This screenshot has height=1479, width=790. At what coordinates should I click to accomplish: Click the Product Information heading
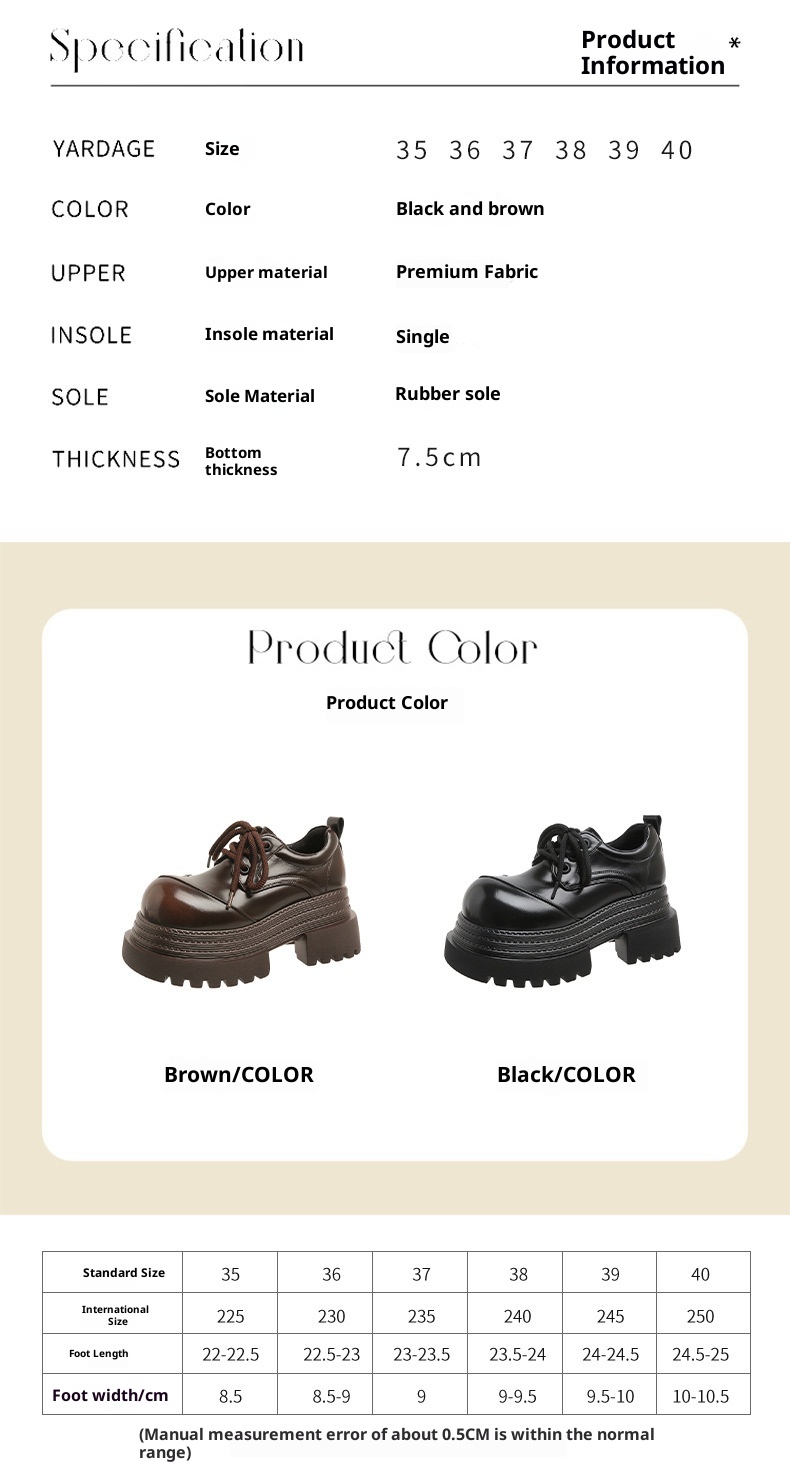pyautogui.click(x=652, y=53)
